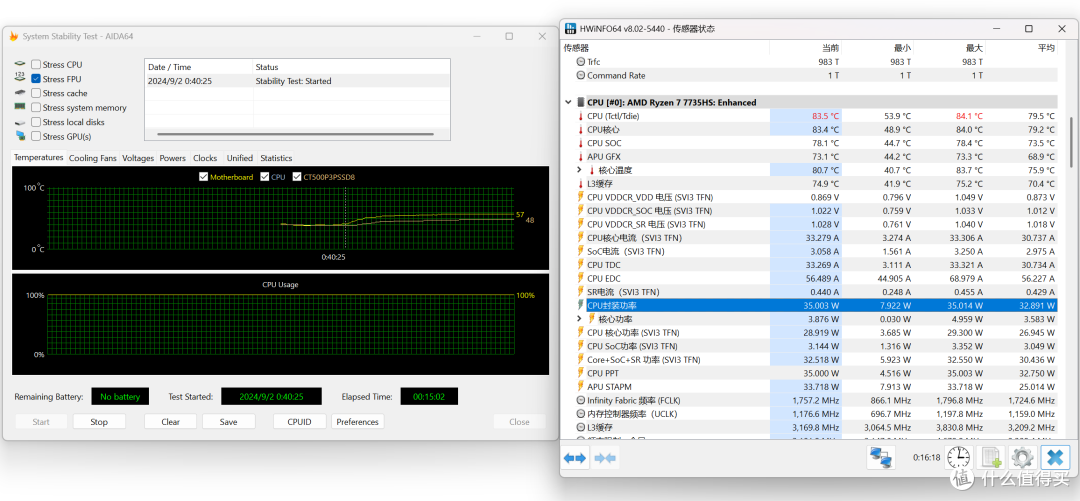Click the lightning icon beside CPU PPT
The image size is (1080, 501).
(581, 373)
